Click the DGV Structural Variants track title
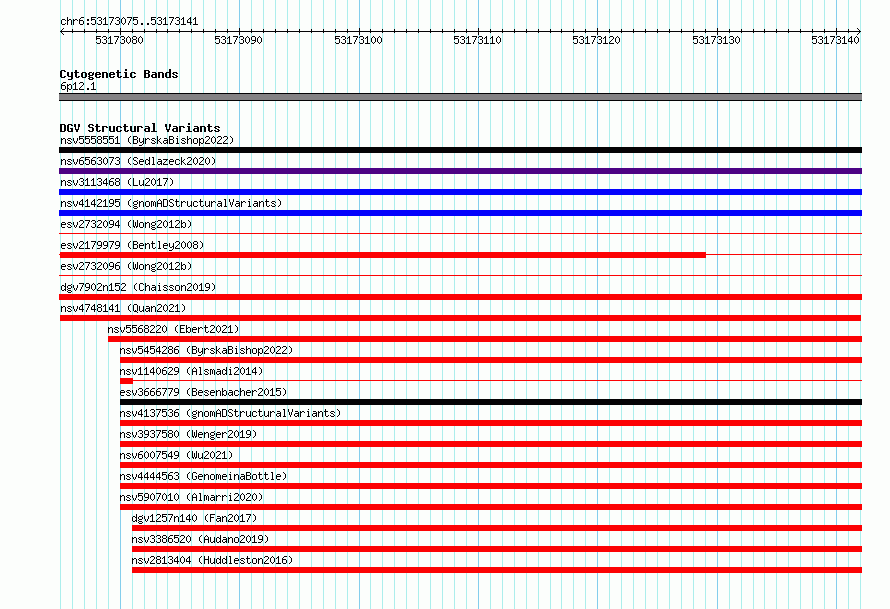 pos(140,128)
